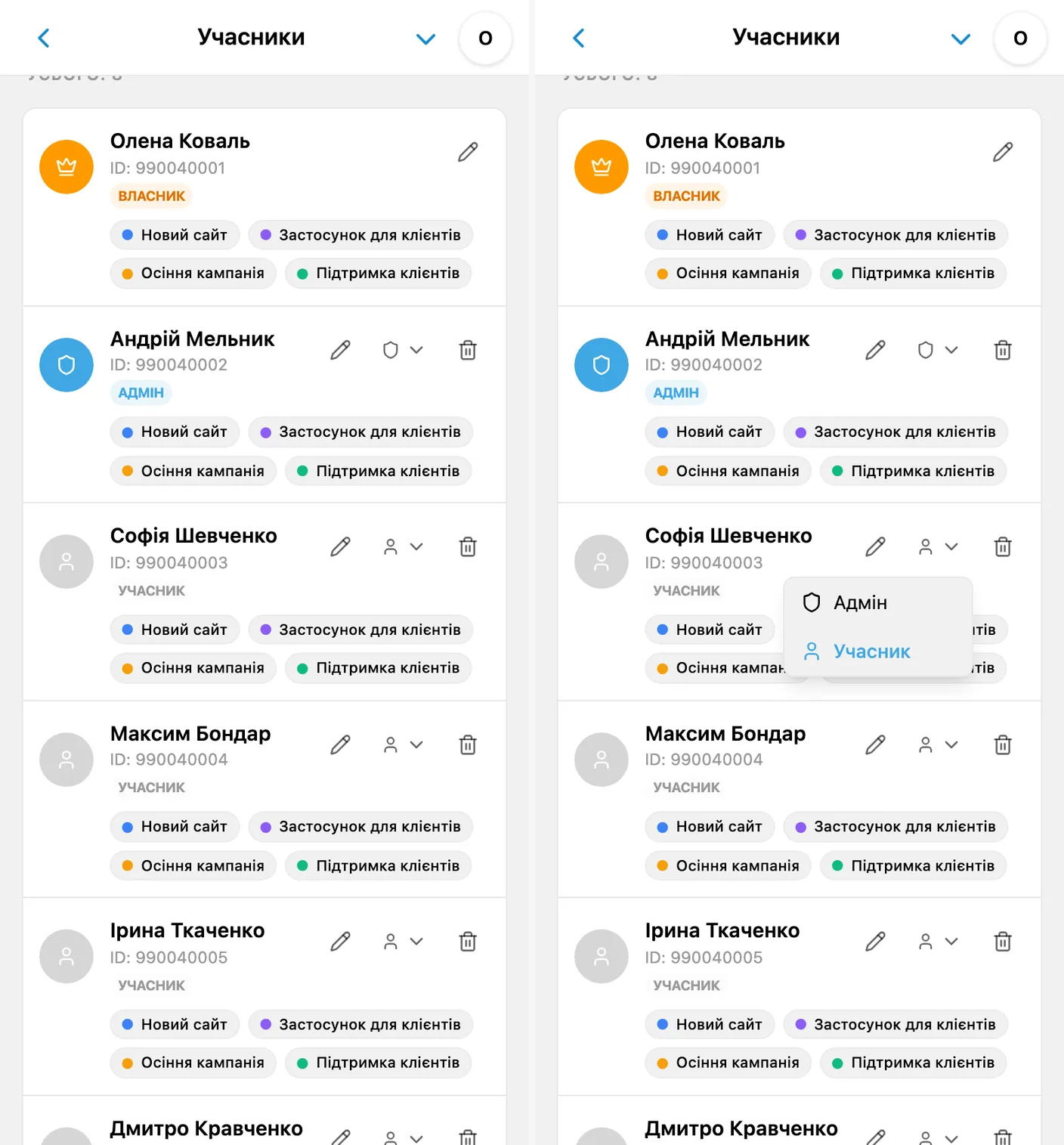Edit Олена Коваль using pencil icon, left screen

point(468,152)
